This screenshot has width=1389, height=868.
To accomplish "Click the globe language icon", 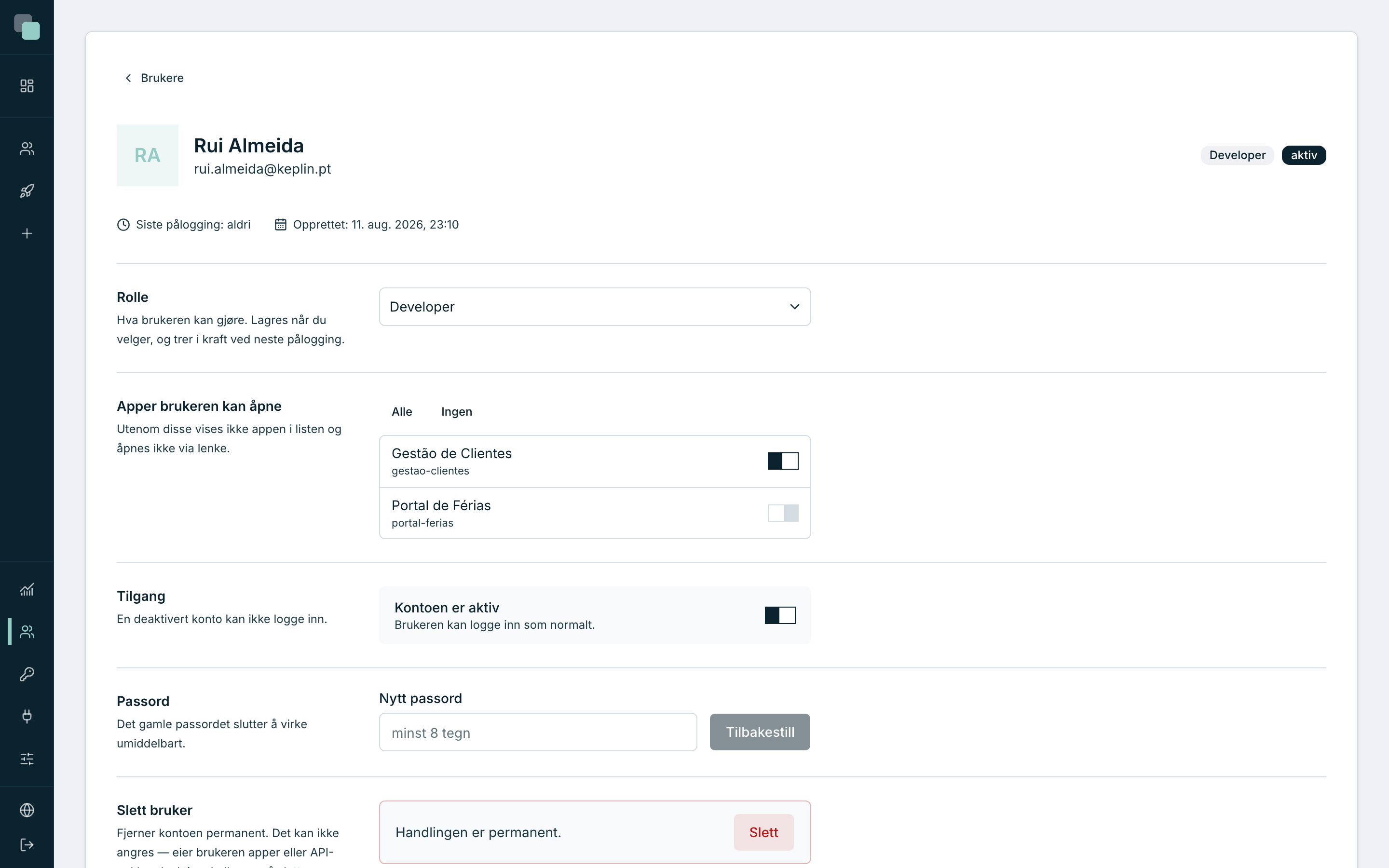I will [x=27, y=810].
